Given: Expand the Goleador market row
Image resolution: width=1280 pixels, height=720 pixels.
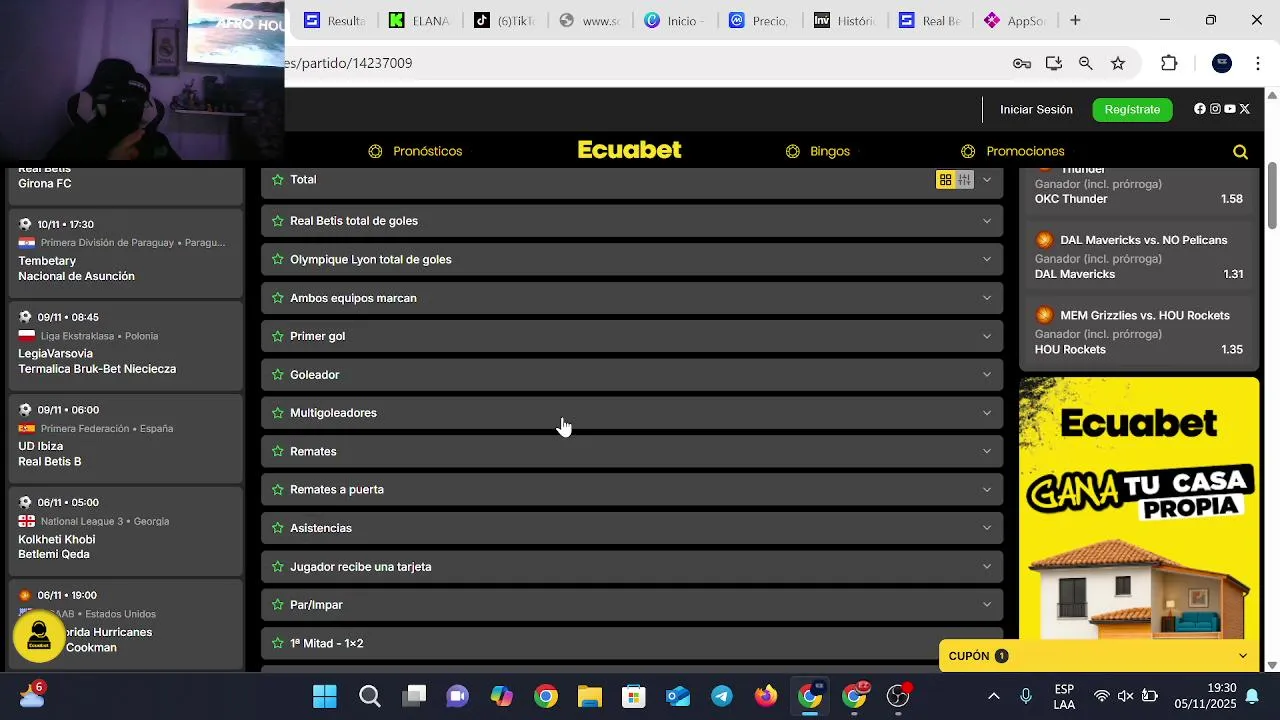Looking at the screenshot, I should pyautogui.click(x=632, y=375).
